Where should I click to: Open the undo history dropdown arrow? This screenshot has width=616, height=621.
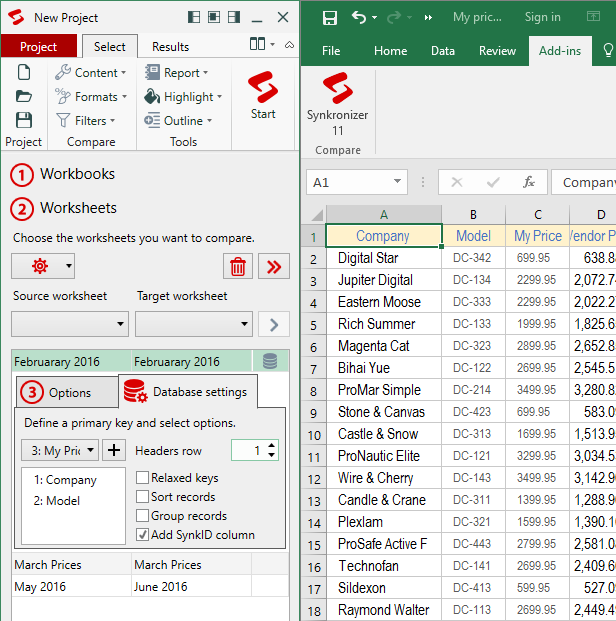click(x=374, y=17)
